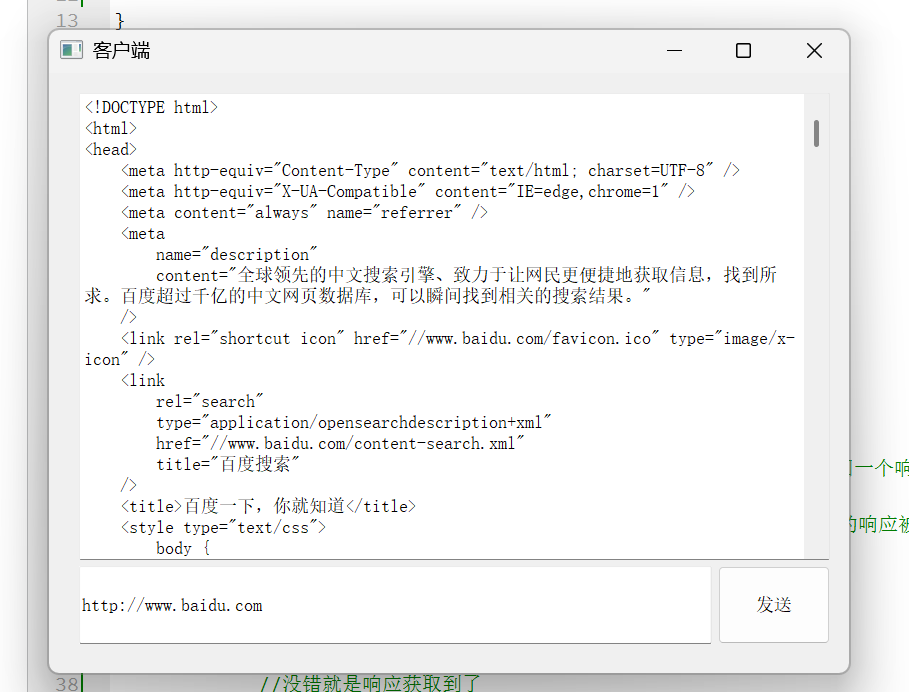Click the X-UA-Compatible meta line

(408, 191)
